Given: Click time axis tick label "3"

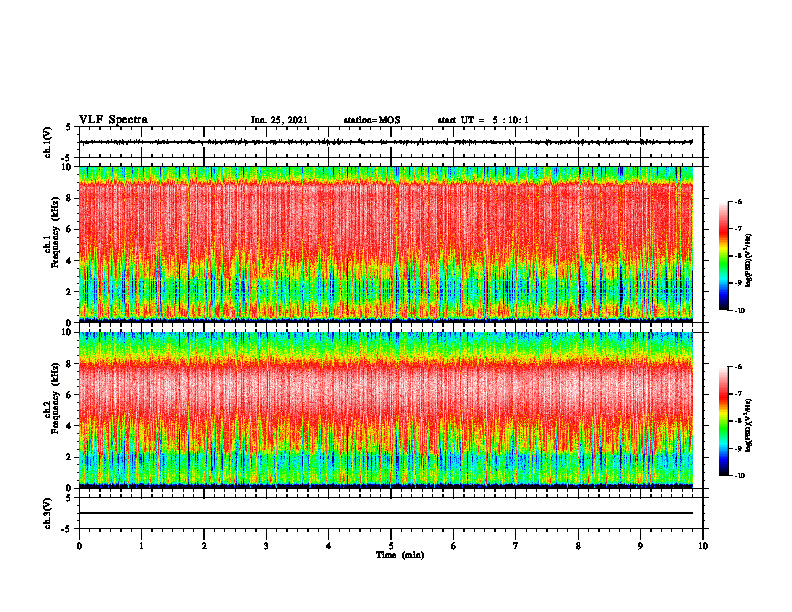Looking at the screenshot, I should tap(266, 546).
